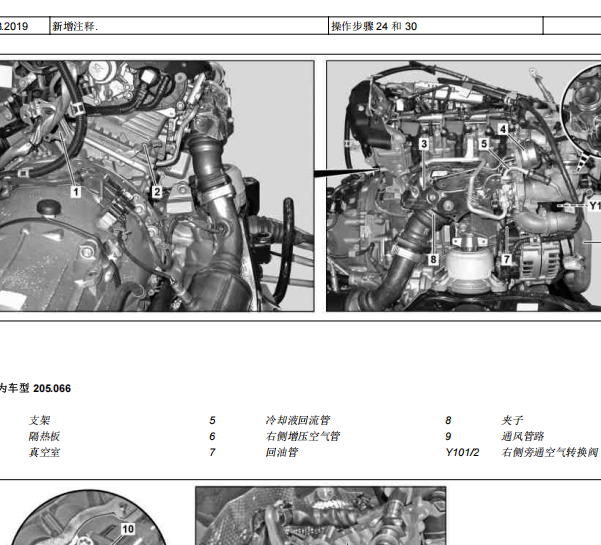Click callout label 8 in right photo
The width and height of the screenshot is (601, 545).
[433, 259]
